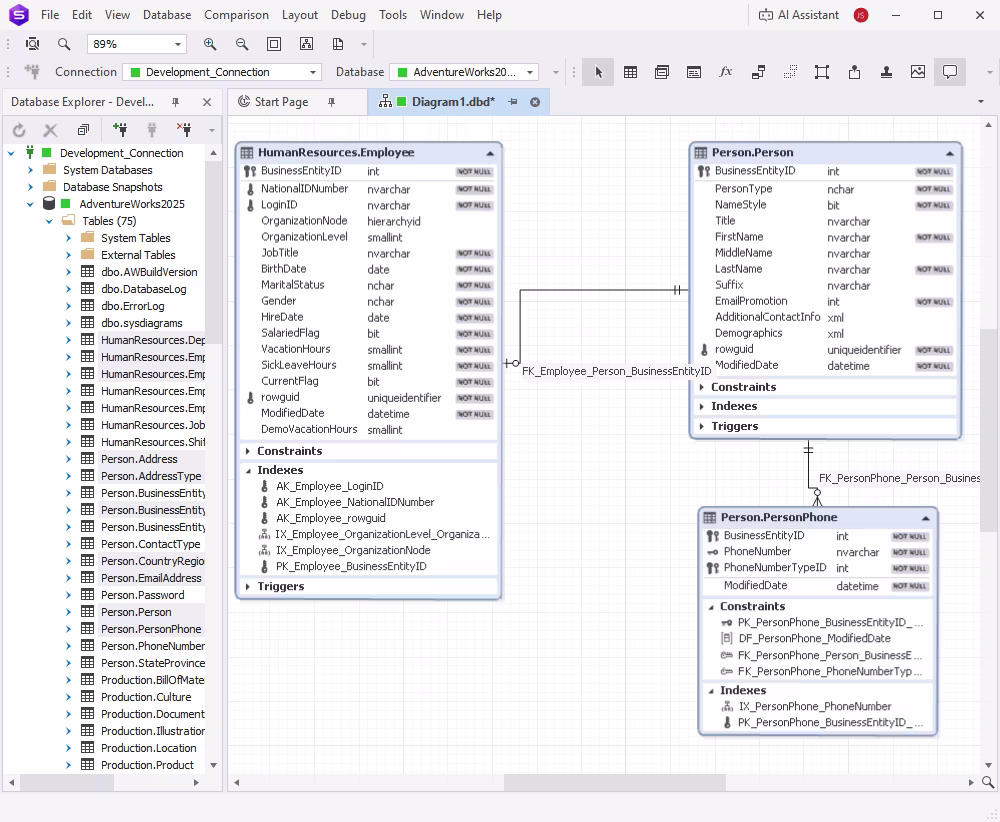This screenshot has width=1000, height=822.
Task: Collapse the Tables (75) tree node
Action: pos(49,221)
